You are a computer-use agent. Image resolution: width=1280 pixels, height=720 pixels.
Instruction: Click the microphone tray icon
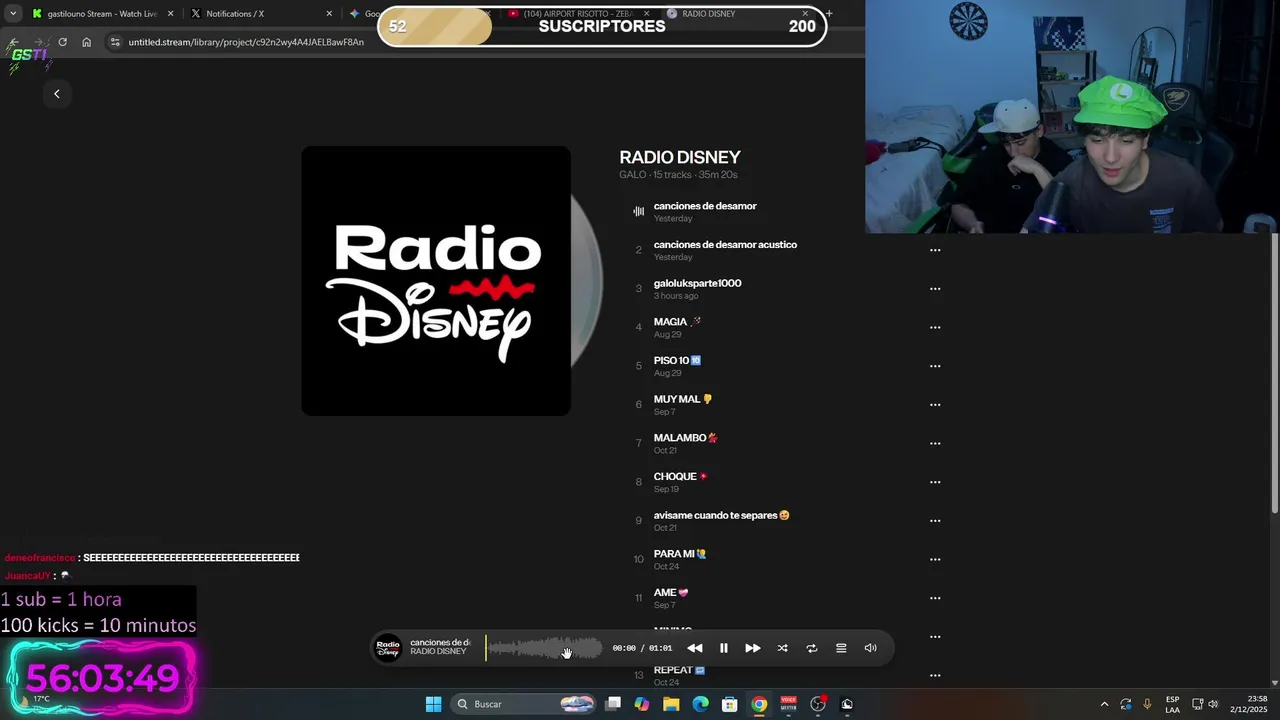pos(1147,704)
